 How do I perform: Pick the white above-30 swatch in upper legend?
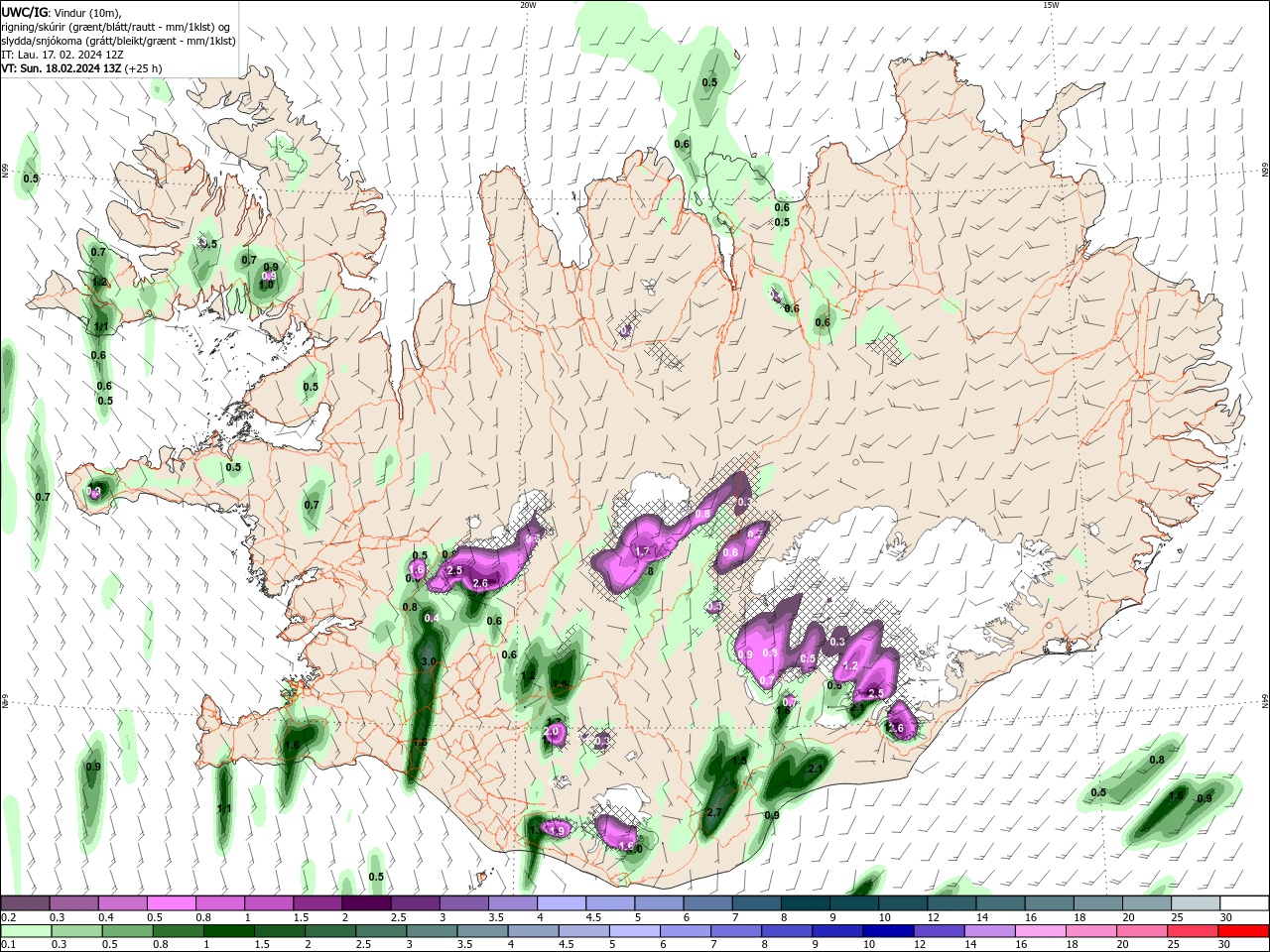[x=1242, y=903]
